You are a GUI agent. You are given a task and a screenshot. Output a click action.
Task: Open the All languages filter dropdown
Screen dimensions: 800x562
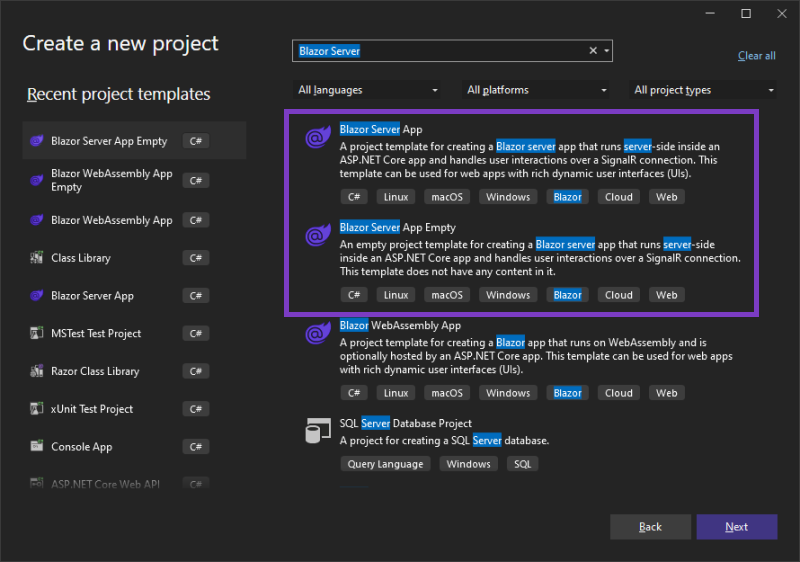click(x=366, y=90)
